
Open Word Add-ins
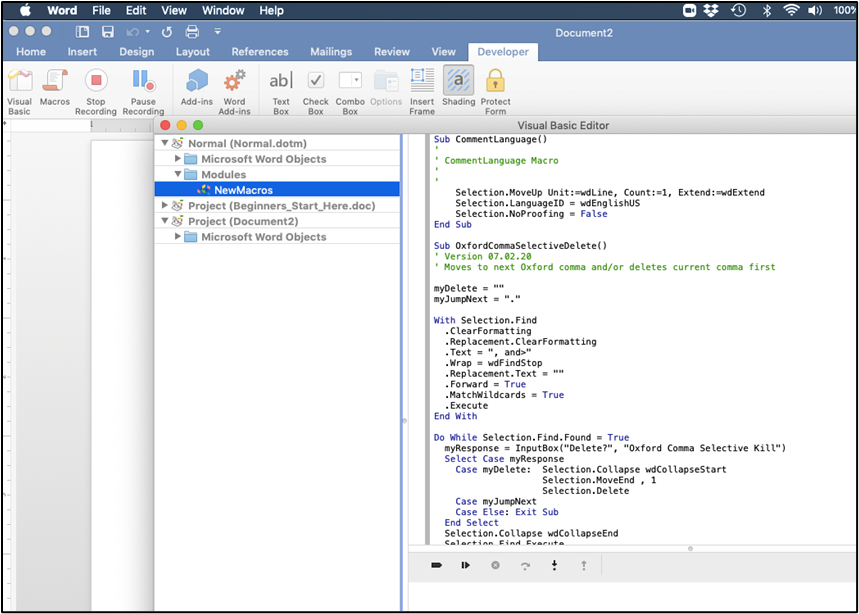[x=234, y=91]
